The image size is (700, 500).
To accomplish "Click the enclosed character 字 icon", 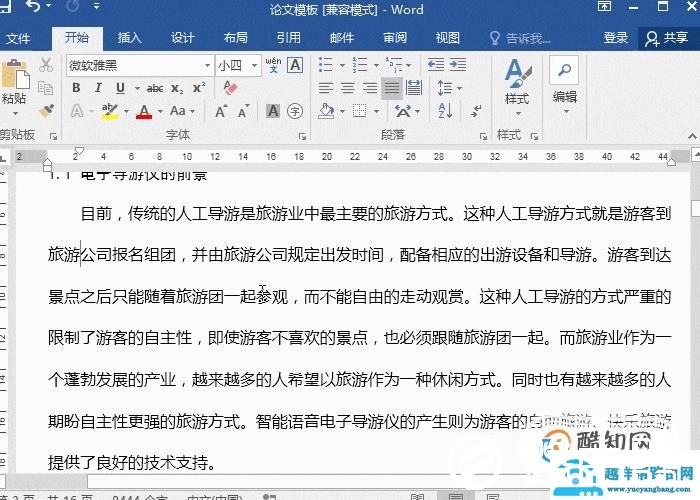I will click(295, 111).
